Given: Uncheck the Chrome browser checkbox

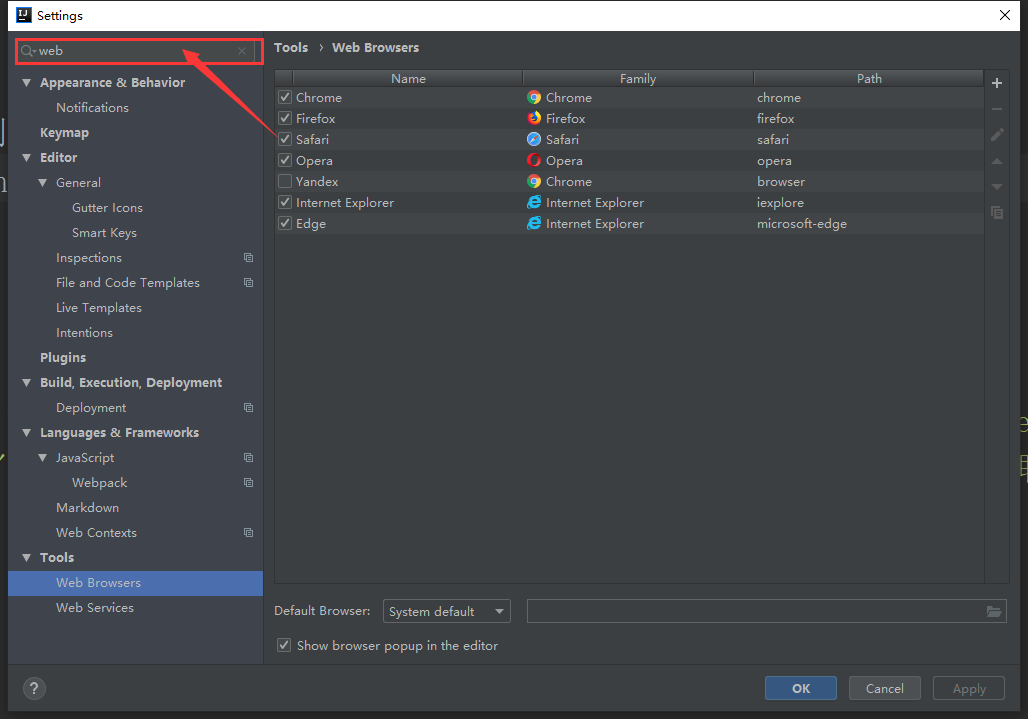Looking at the screenshot, I should tap(285, 98).
